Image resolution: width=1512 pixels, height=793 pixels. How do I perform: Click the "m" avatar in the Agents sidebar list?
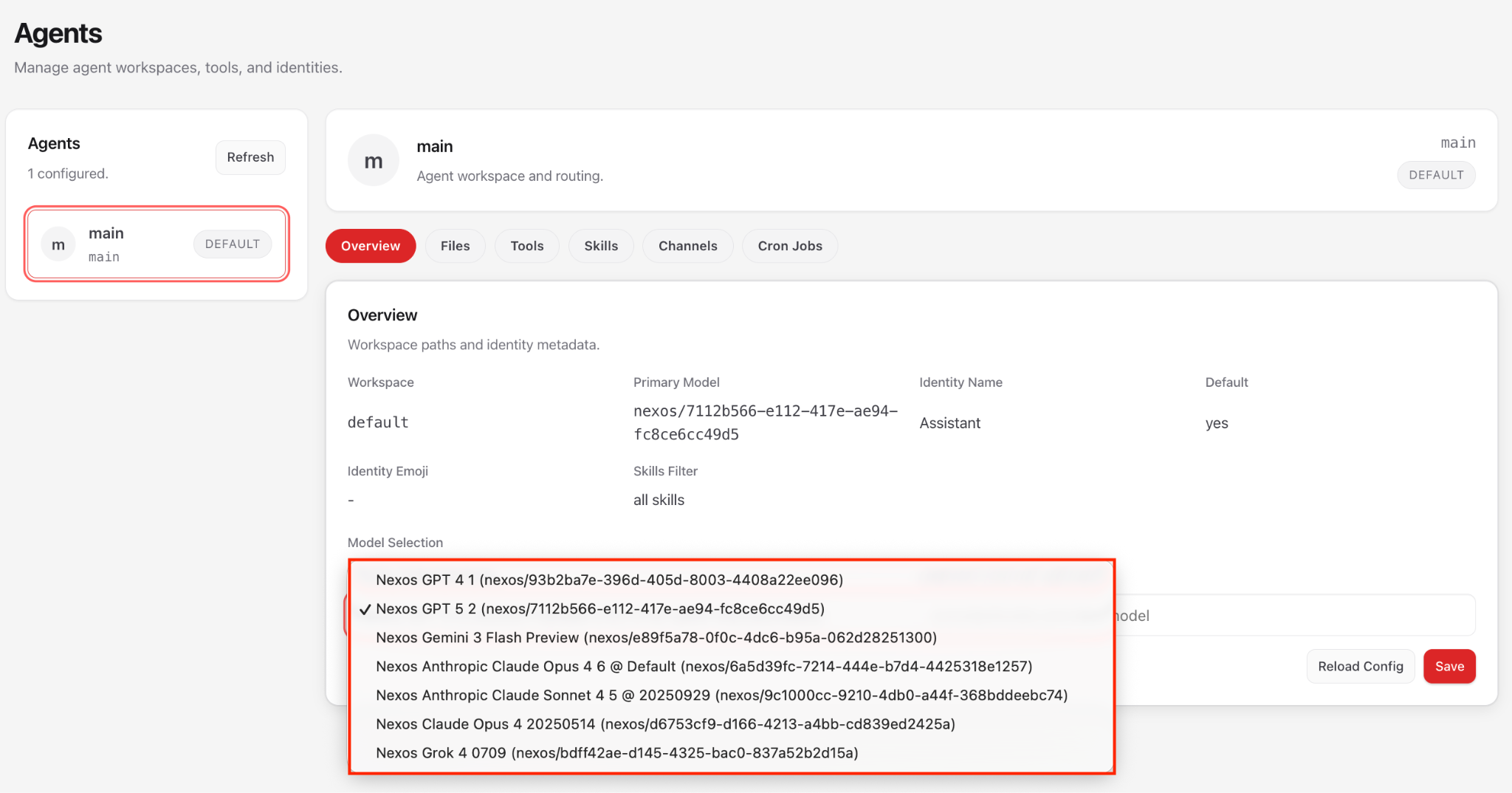tap(58, 244)
